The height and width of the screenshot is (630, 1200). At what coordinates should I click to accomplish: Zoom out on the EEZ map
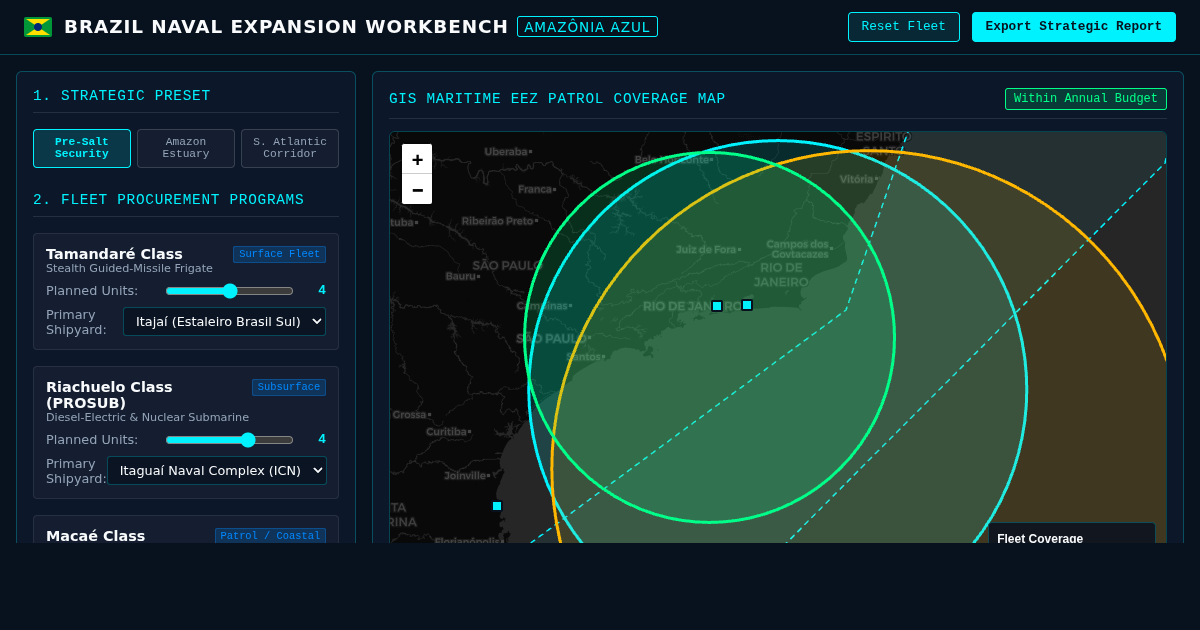[417, 189]
